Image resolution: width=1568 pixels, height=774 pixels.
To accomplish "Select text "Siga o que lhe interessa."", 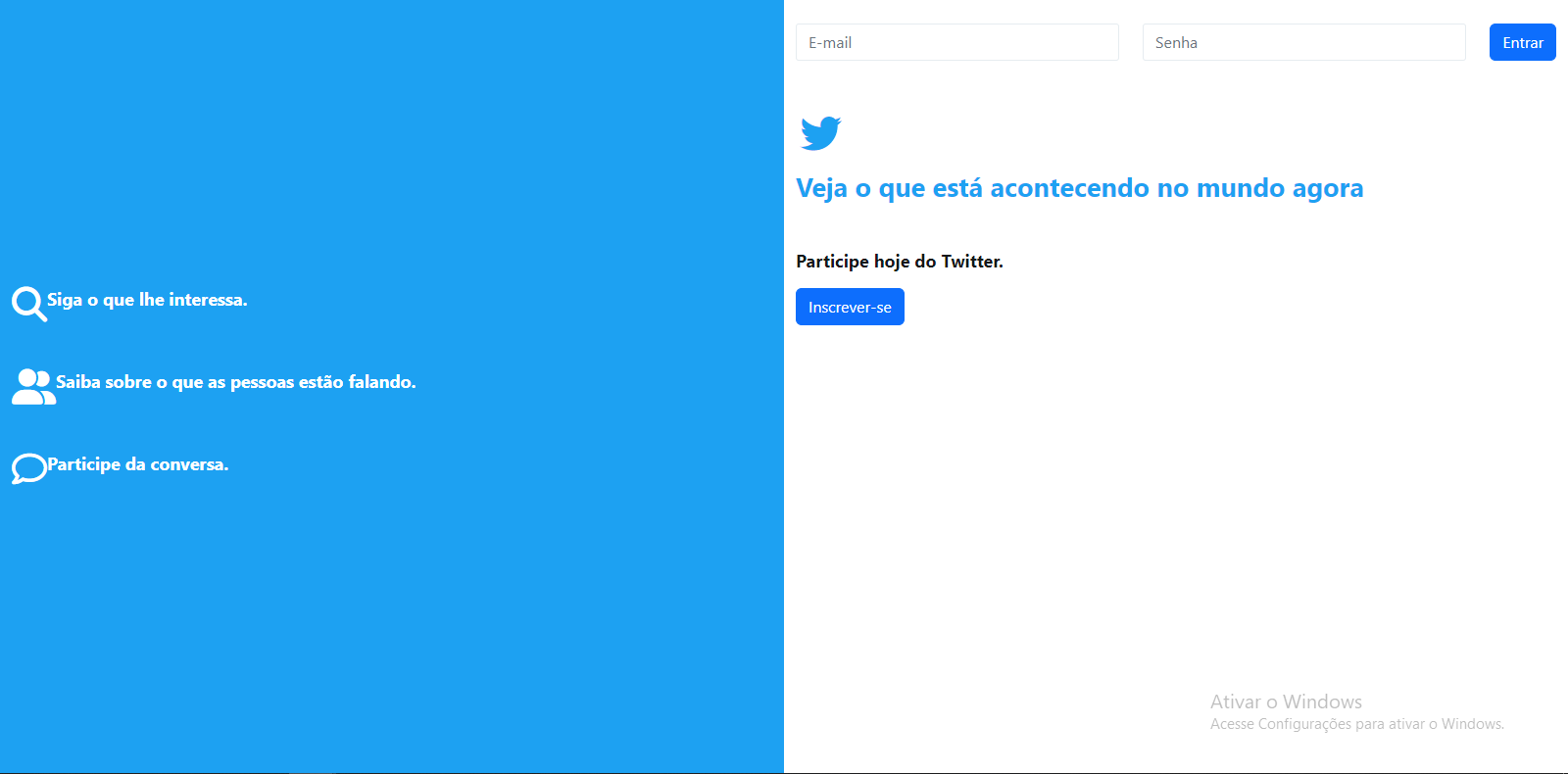I will tap(147, 300).
